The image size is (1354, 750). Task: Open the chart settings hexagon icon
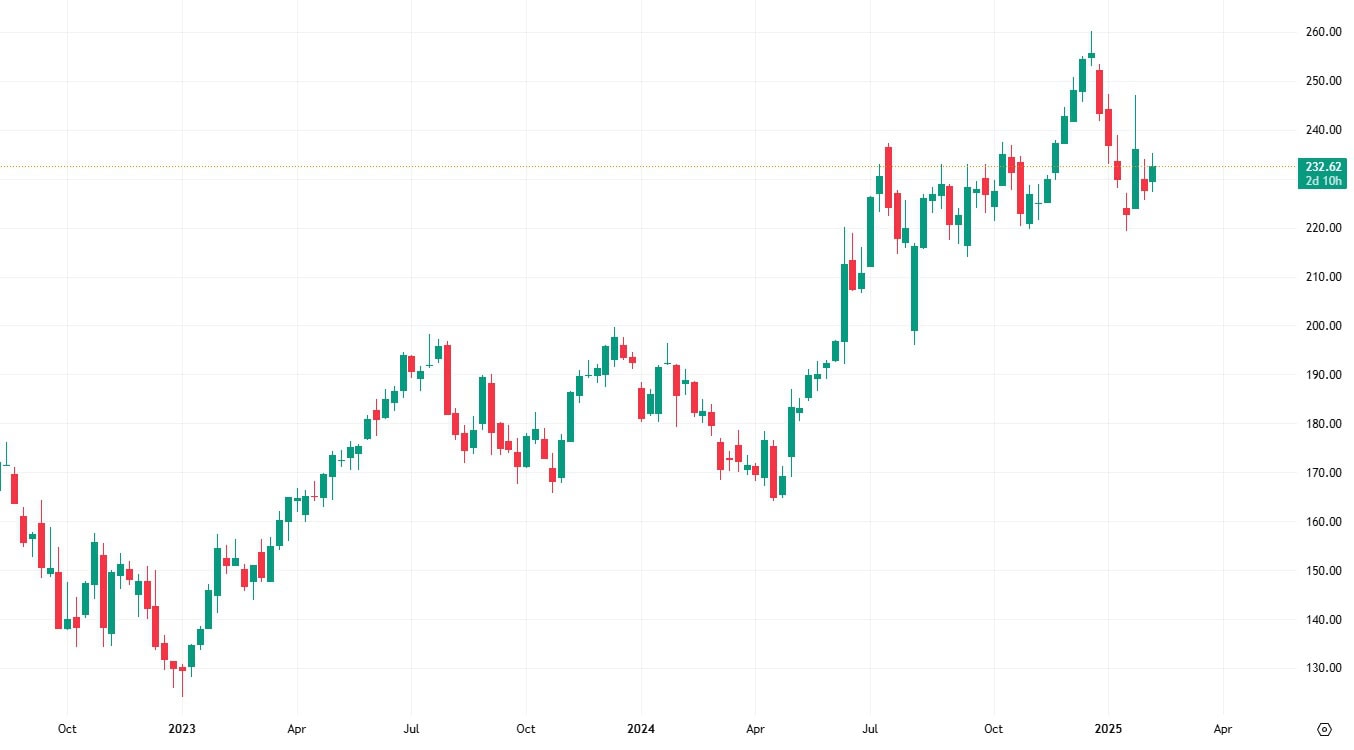click(x=1325, y=729)
